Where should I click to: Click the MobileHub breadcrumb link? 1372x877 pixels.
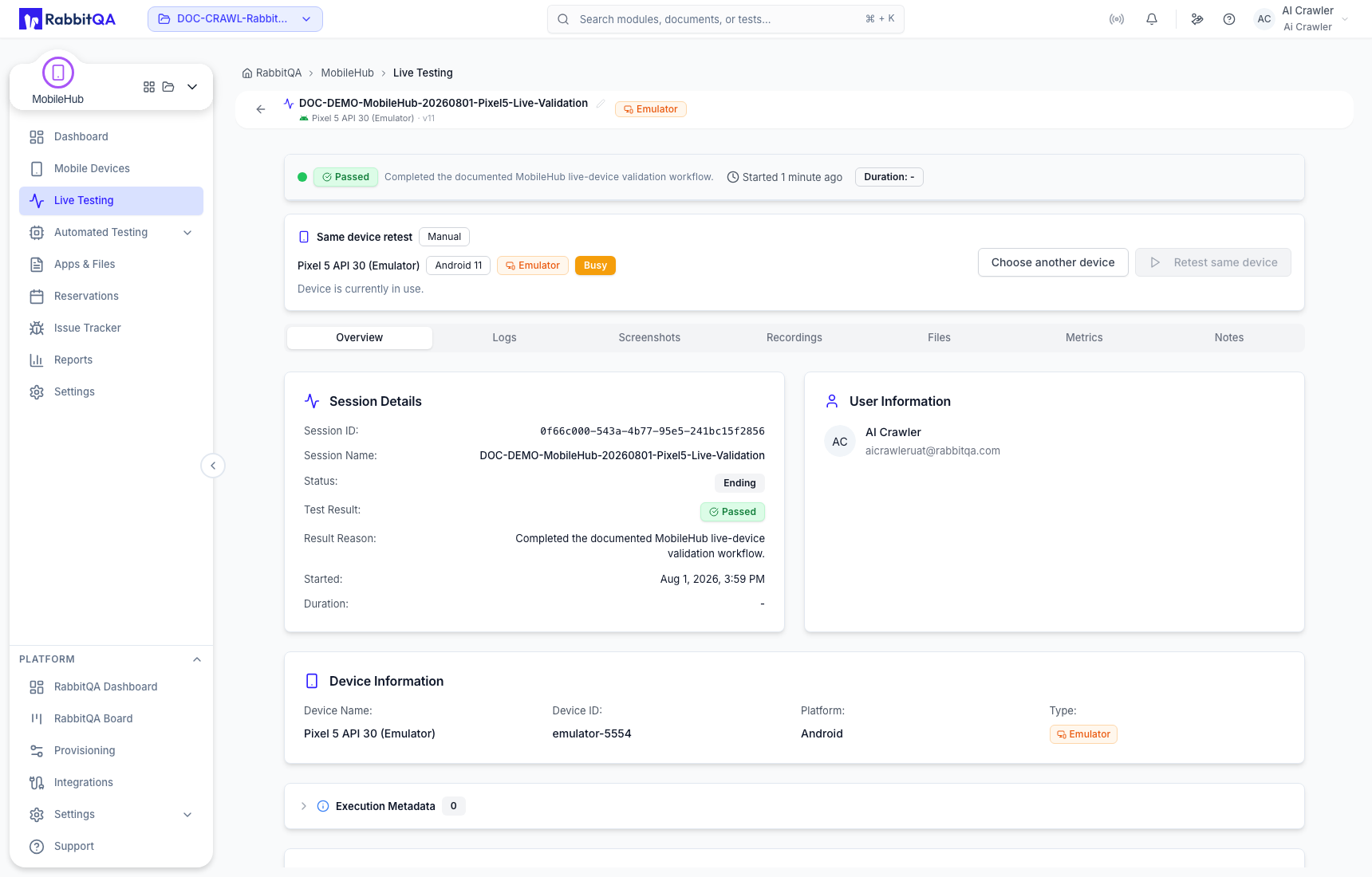(x=347, y=73)
